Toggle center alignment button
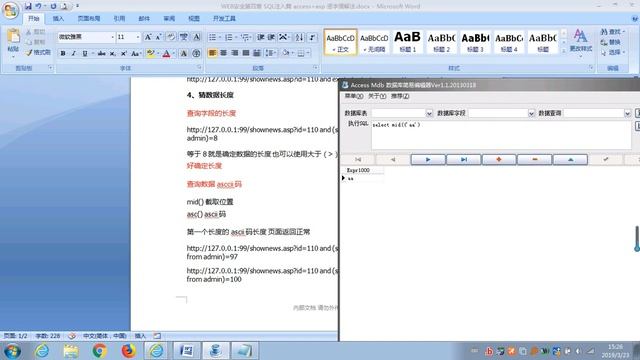 (x=223, y=53)
